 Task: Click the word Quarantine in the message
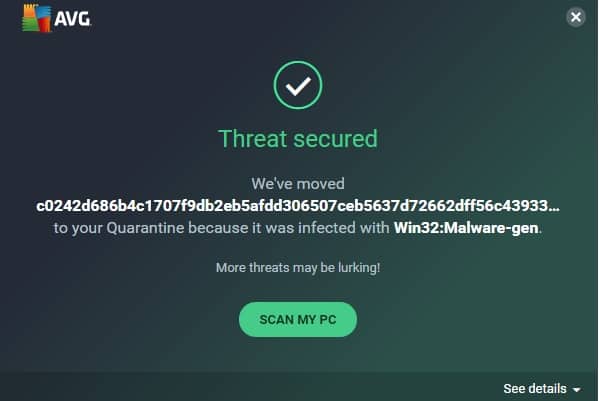click(146, 228)
